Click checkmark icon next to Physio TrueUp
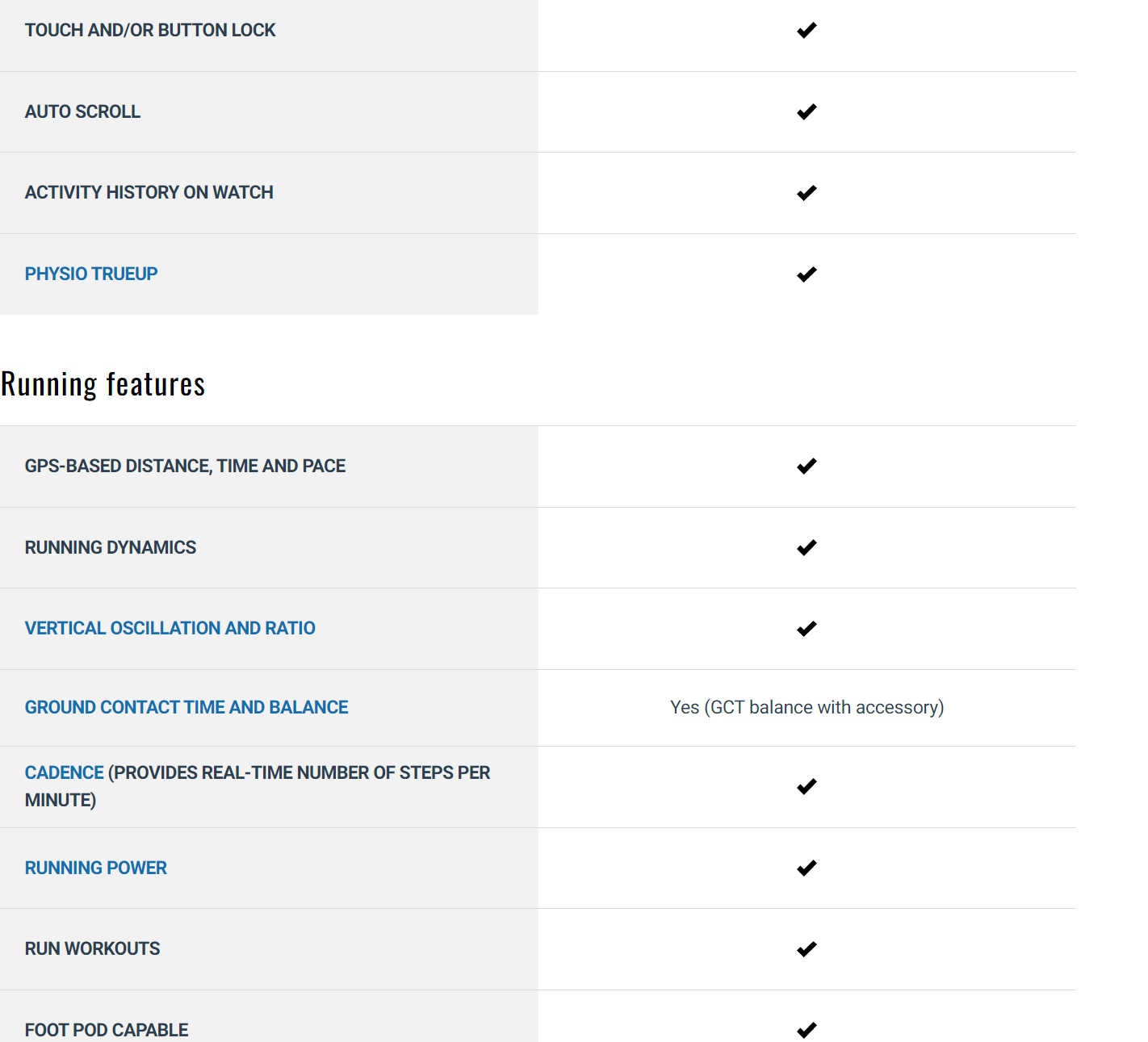The width and height of the screenshot is (1148, 1042). (807, 274)
